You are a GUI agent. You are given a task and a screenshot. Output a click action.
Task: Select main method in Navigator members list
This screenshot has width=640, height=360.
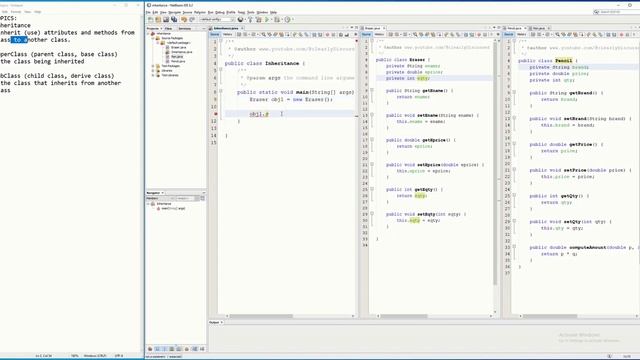[x=173, y=208]
